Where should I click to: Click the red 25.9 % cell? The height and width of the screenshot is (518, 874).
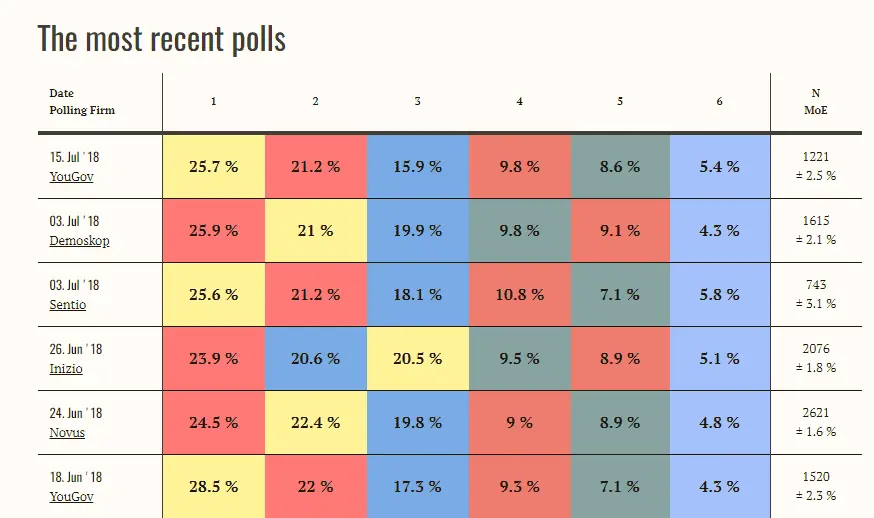[x=214, y=231]
